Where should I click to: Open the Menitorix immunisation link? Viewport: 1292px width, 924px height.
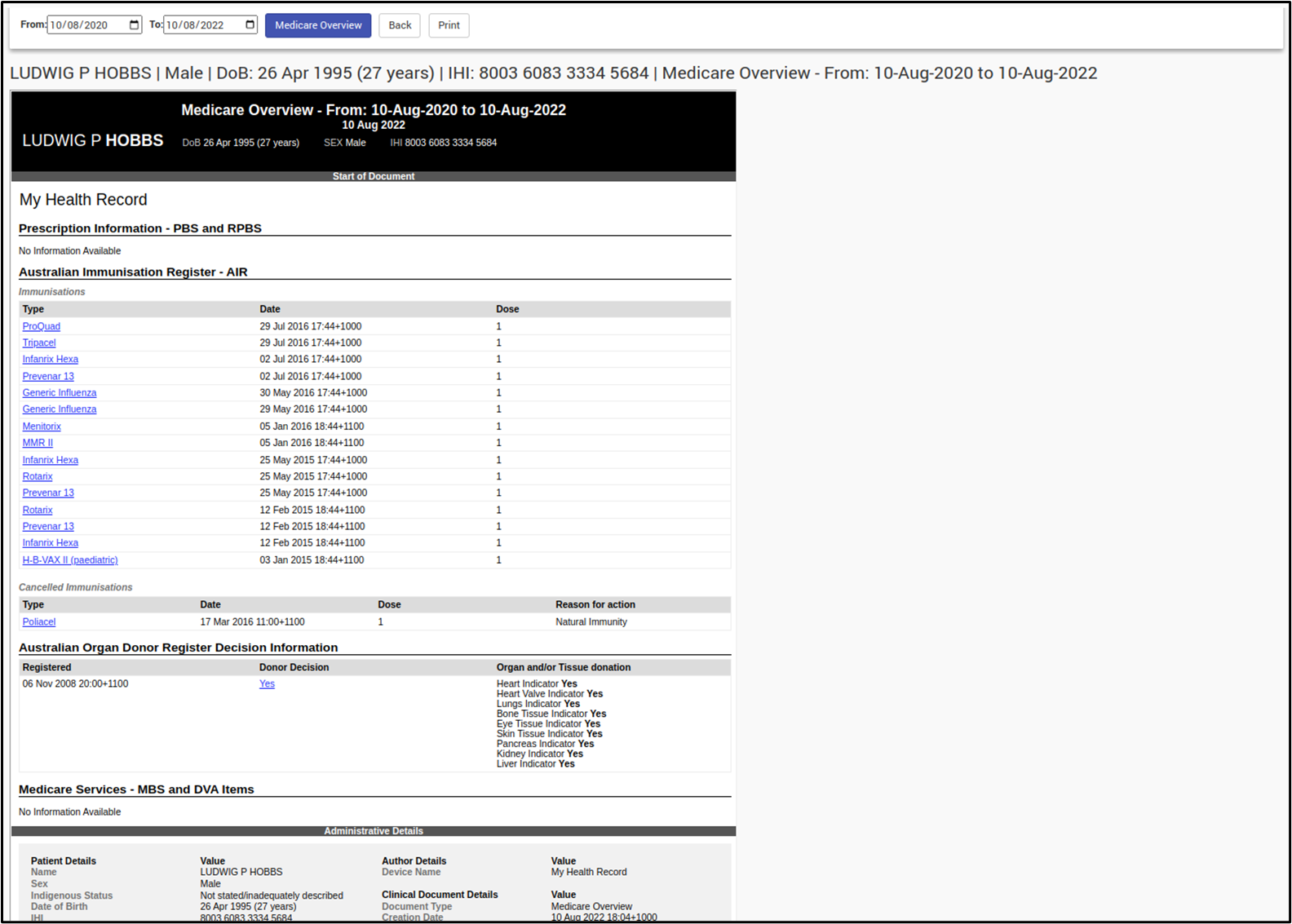pyautogui.click(x=42, y=427)
